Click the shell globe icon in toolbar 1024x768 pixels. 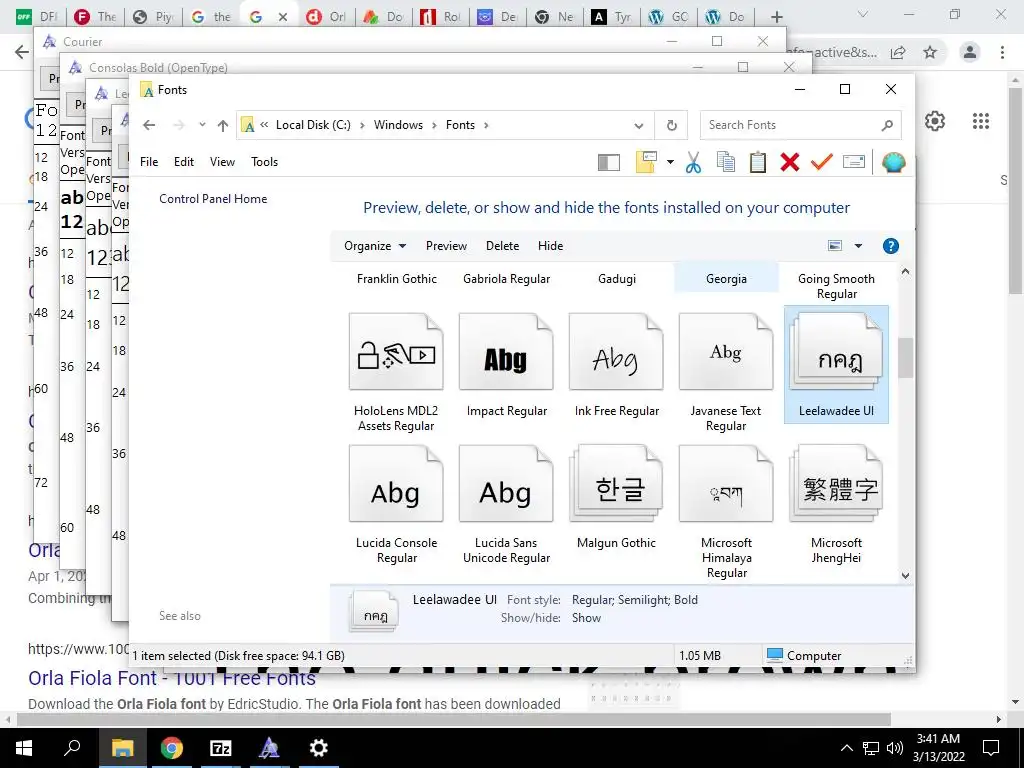893,162
